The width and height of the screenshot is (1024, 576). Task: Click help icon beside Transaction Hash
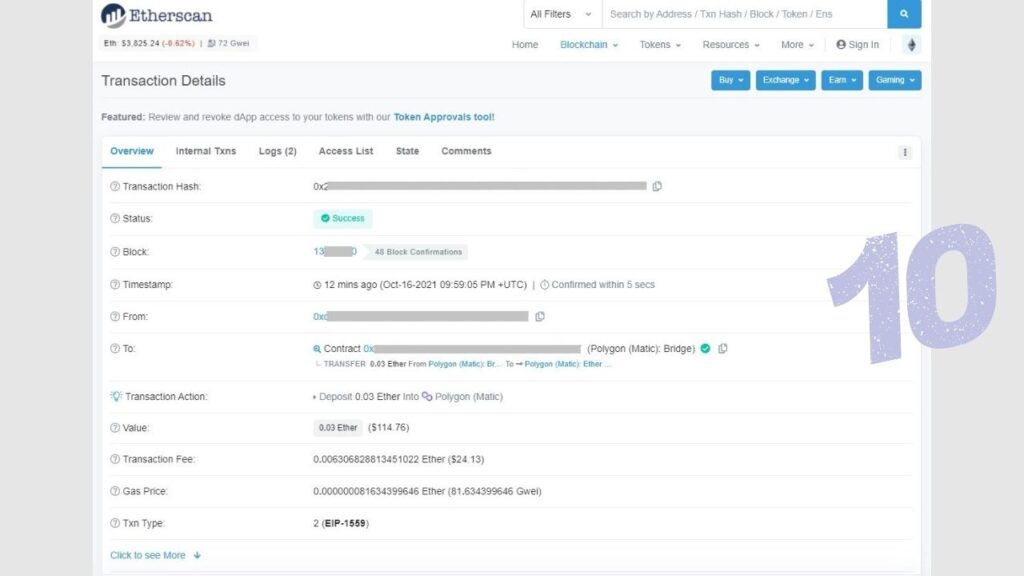(x=115, y=187)
